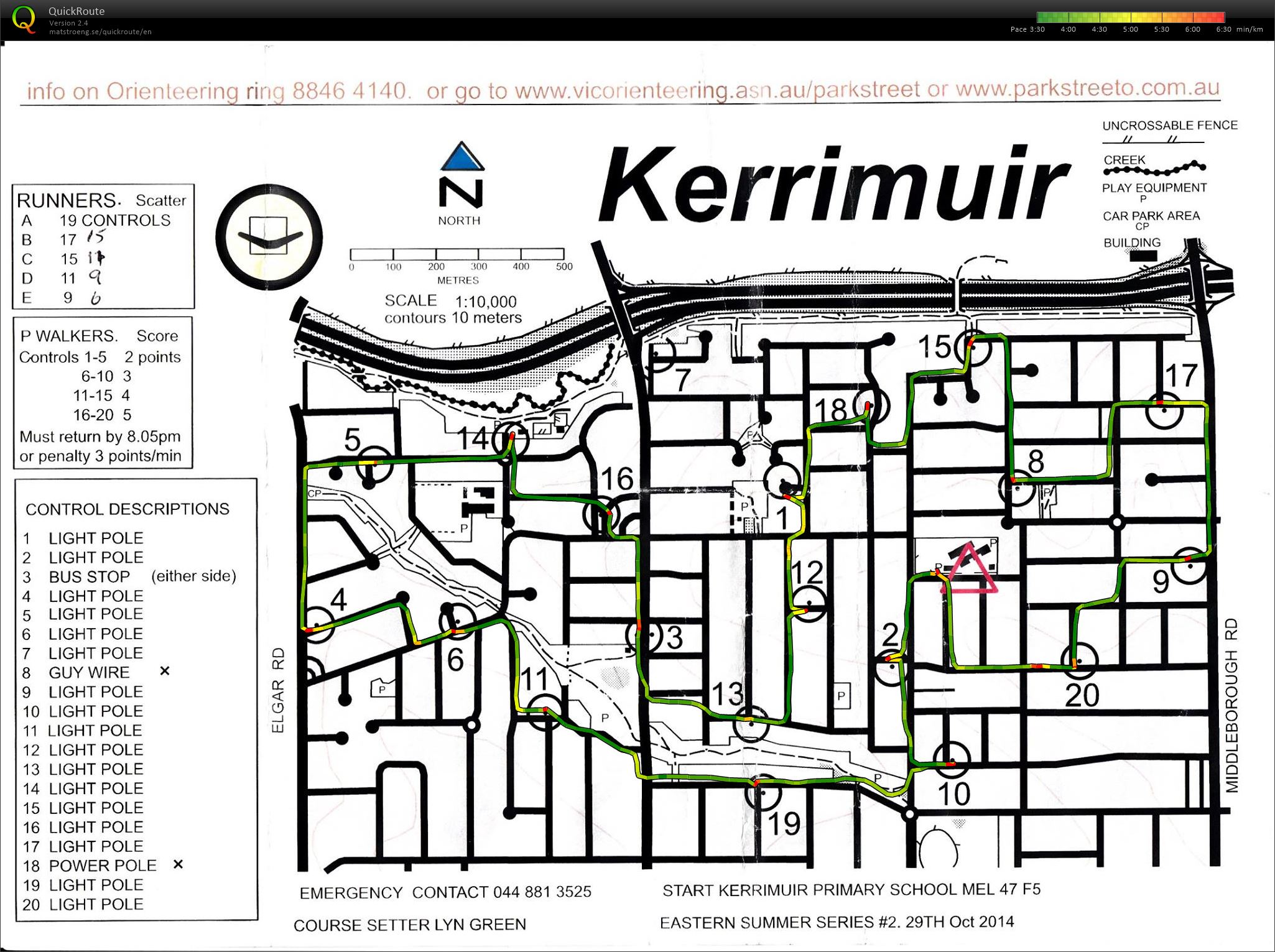Click the QuickRoute Q logo icon
This screenshot has height=952, width=1275.
[24, 19]
